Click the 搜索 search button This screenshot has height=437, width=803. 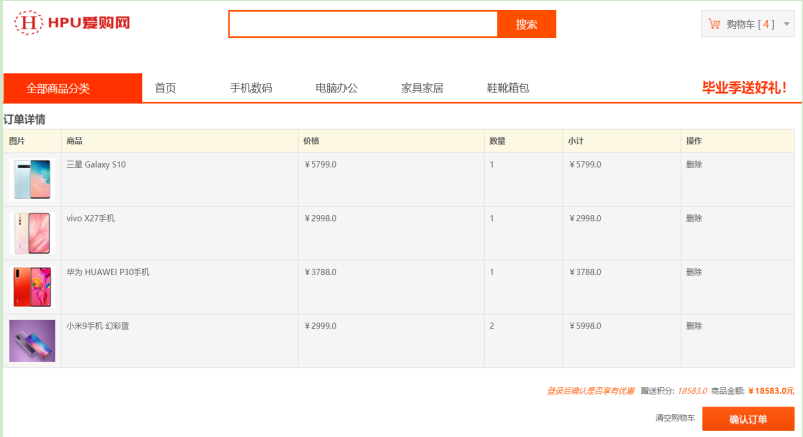coord(526,24)
